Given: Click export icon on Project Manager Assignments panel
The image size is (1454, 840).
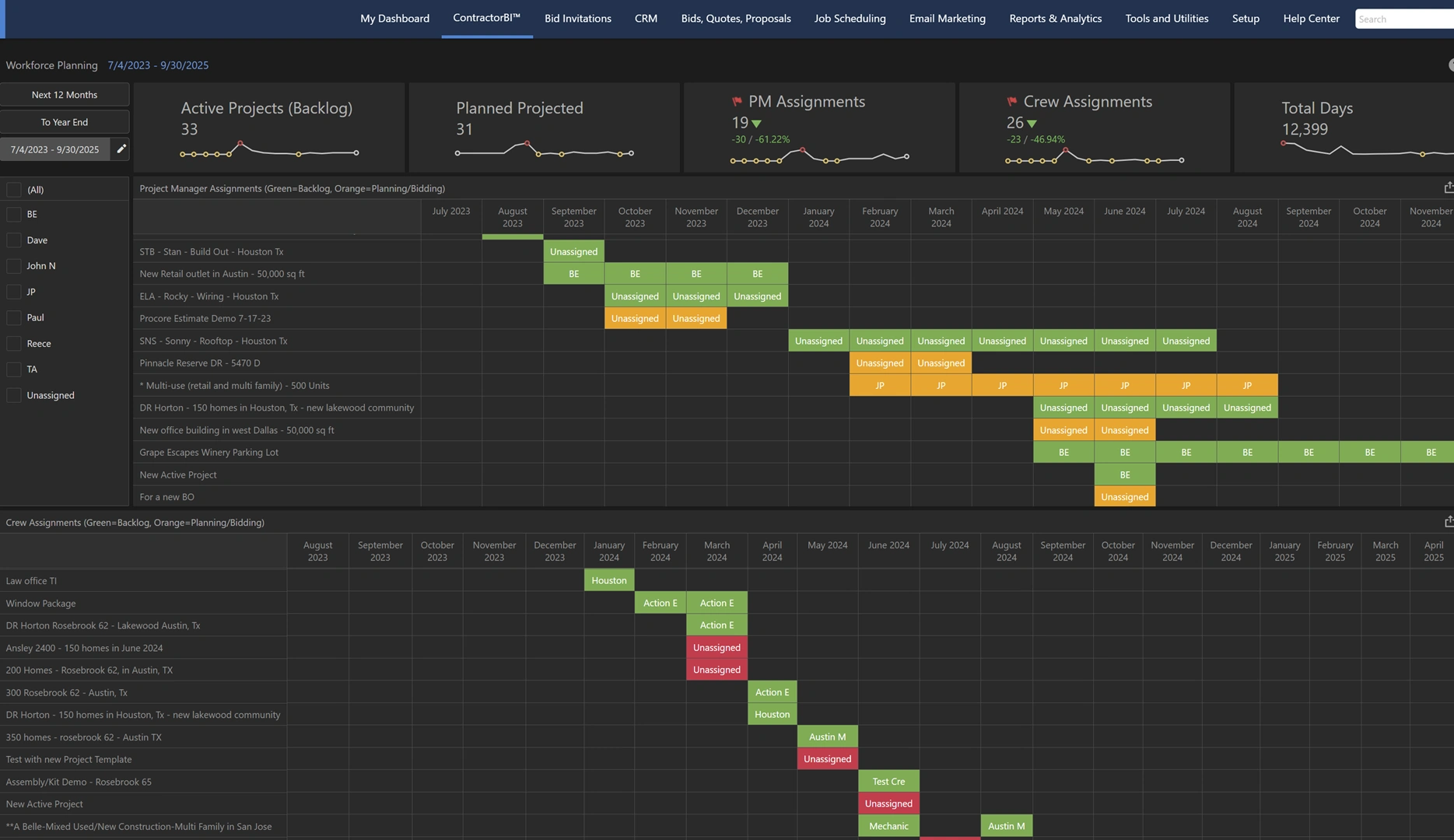Looking at the screenshot, I should click(x=1448, y=188).
